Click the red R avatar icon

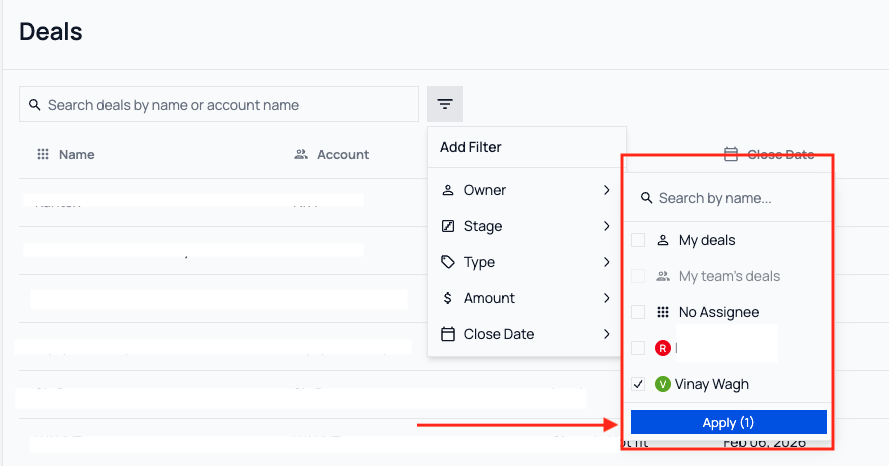click(662, 348)
